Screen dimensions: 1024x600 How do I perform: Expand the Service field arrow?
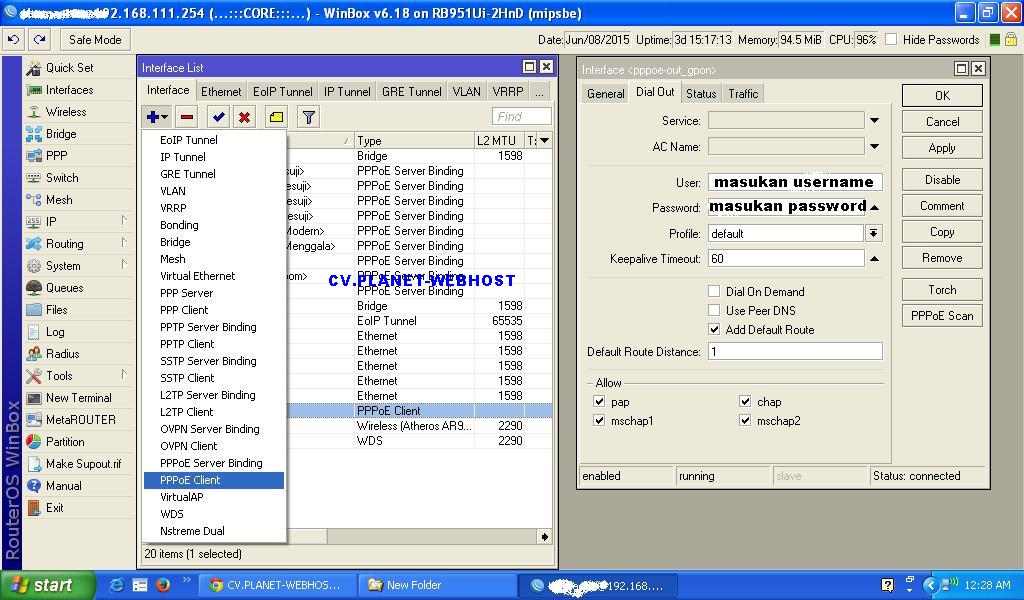pos(874,121)
